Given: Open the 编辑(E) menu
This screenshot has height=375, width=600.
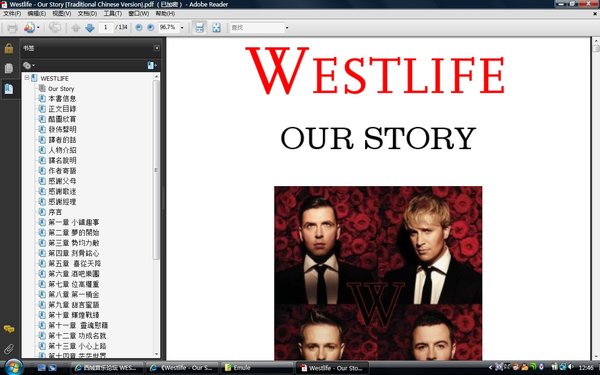Looking at the screenshot, I should [37, 13].
